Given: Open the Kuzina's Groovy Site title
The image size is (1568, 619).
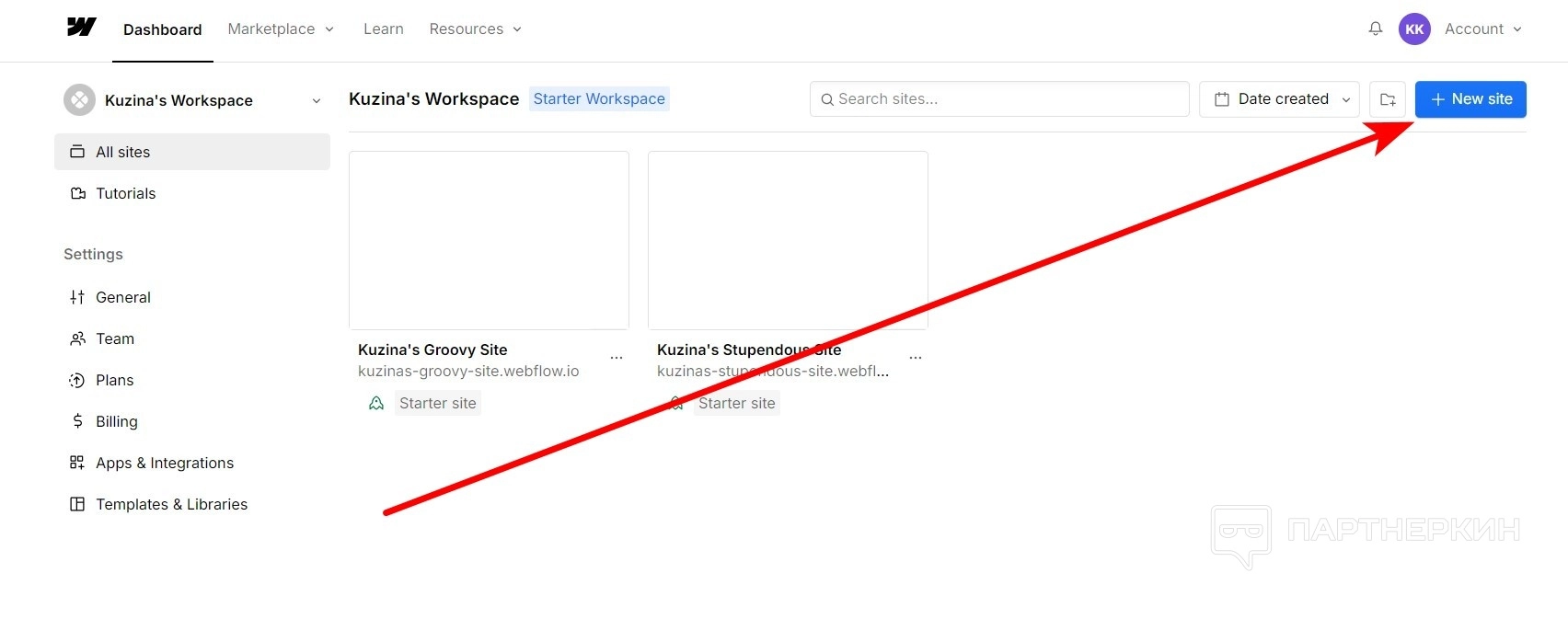Looking at the screenshot, I should pos(432,350).
